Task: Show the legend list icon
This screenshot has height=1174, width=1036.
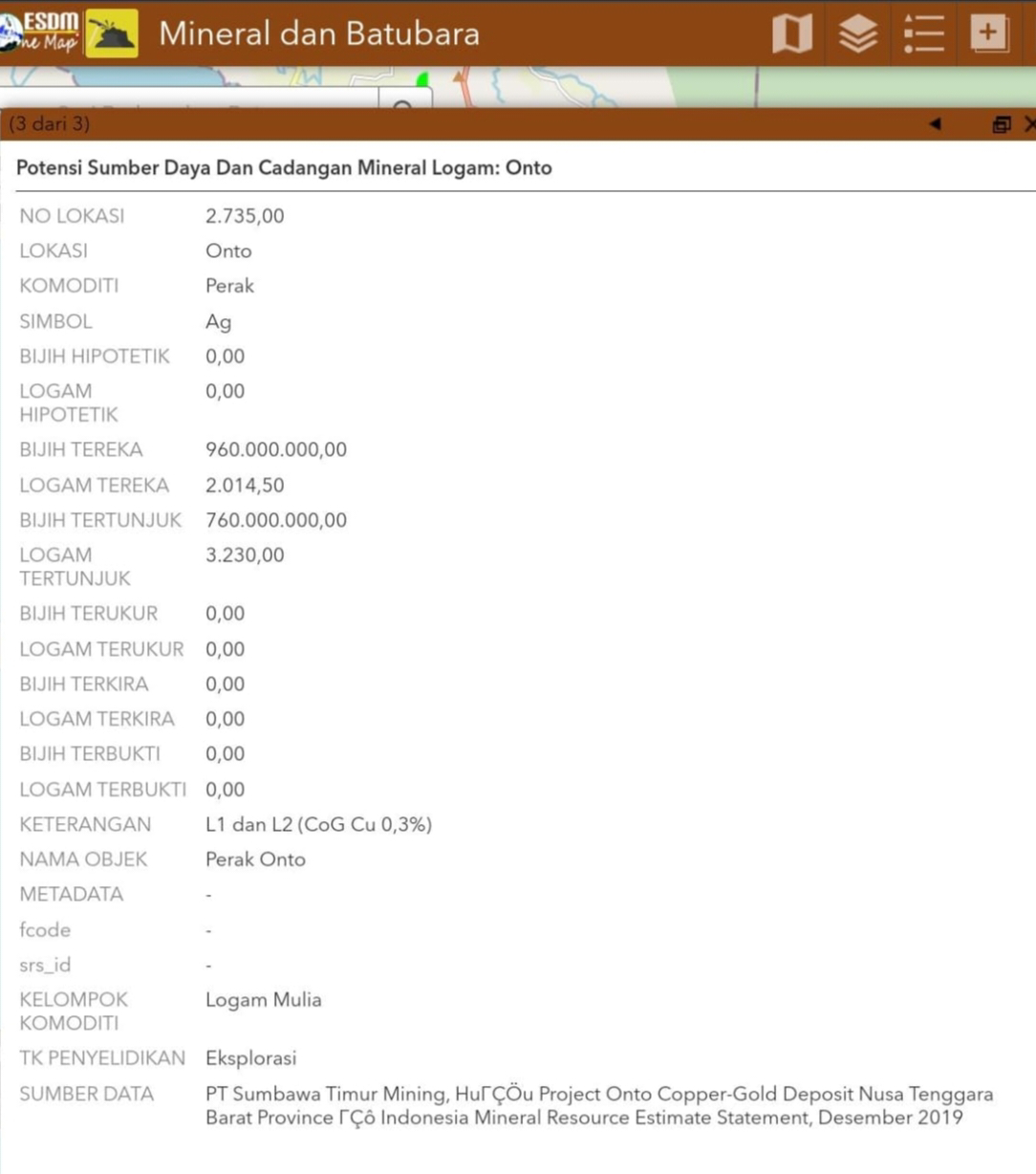Action: 923,33
